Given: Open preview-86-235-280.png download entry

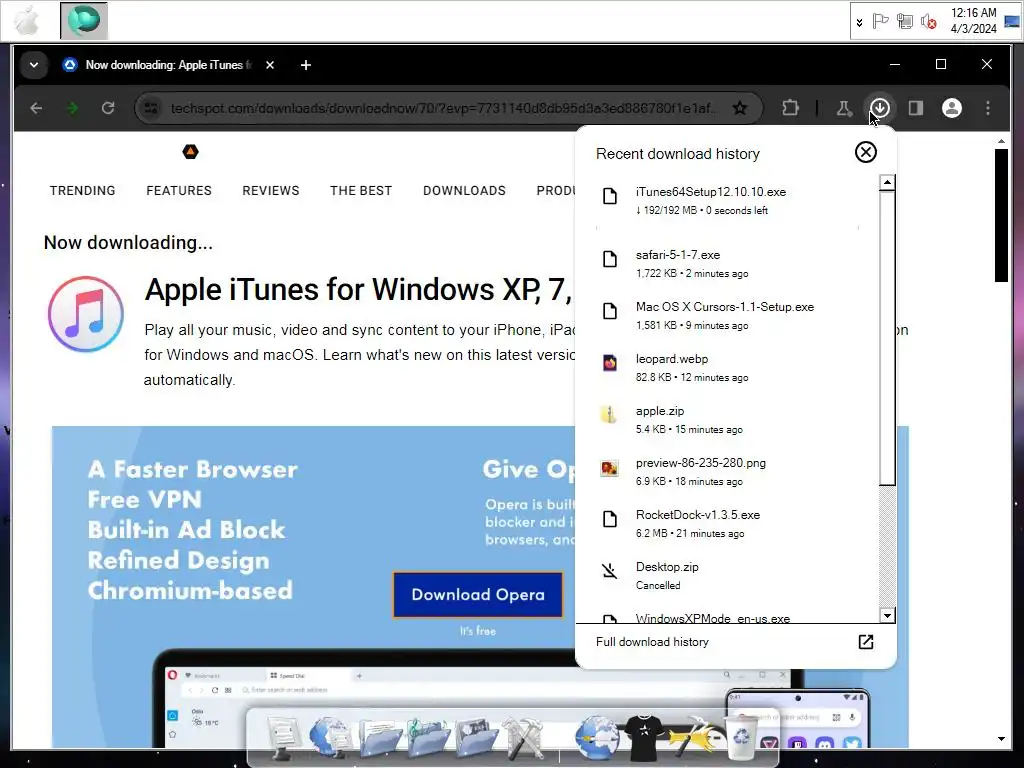Looking at the screenshot, I should click(727, 471).
